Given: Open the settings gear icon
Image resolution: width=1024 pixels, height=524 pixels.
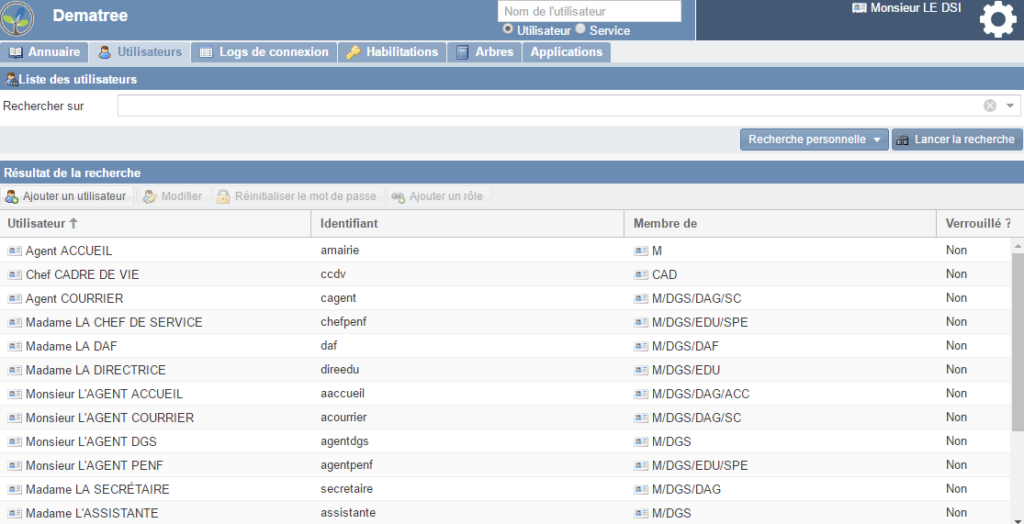Looking at the screenshot, I should click(x=997, y=20).
